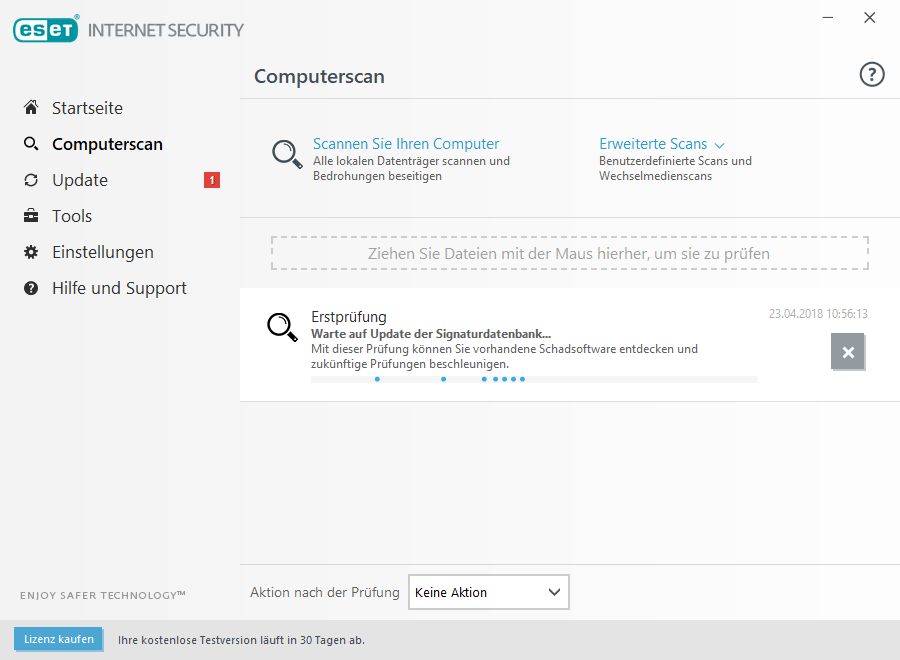Viewport: 900px width, 660px height.
Task: Expand the Erweiterte Scans chevron
Action: click(720, 145)
